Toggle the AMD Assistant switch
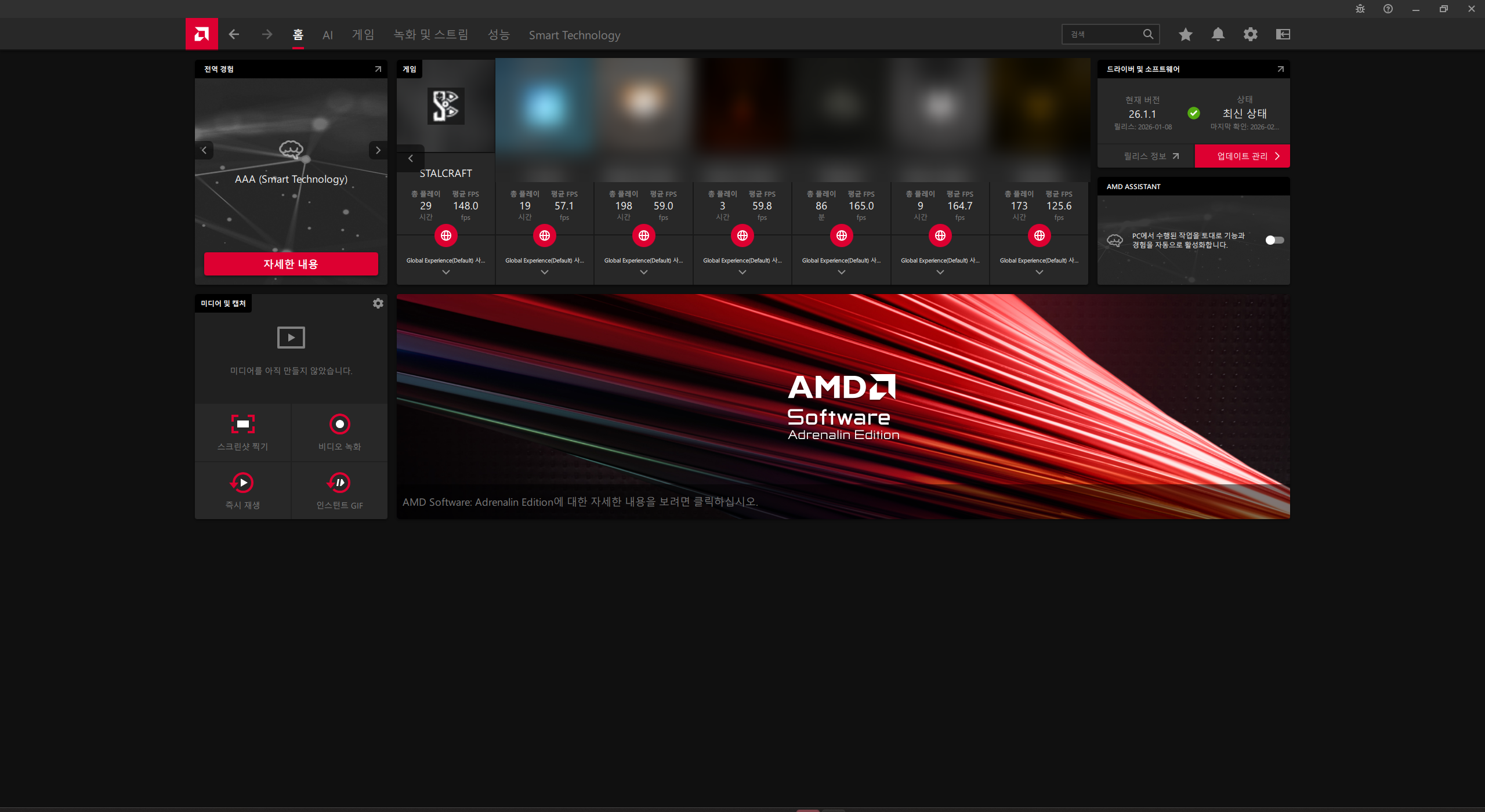Screen dimensions: 1485x812 coord(1274,240)
